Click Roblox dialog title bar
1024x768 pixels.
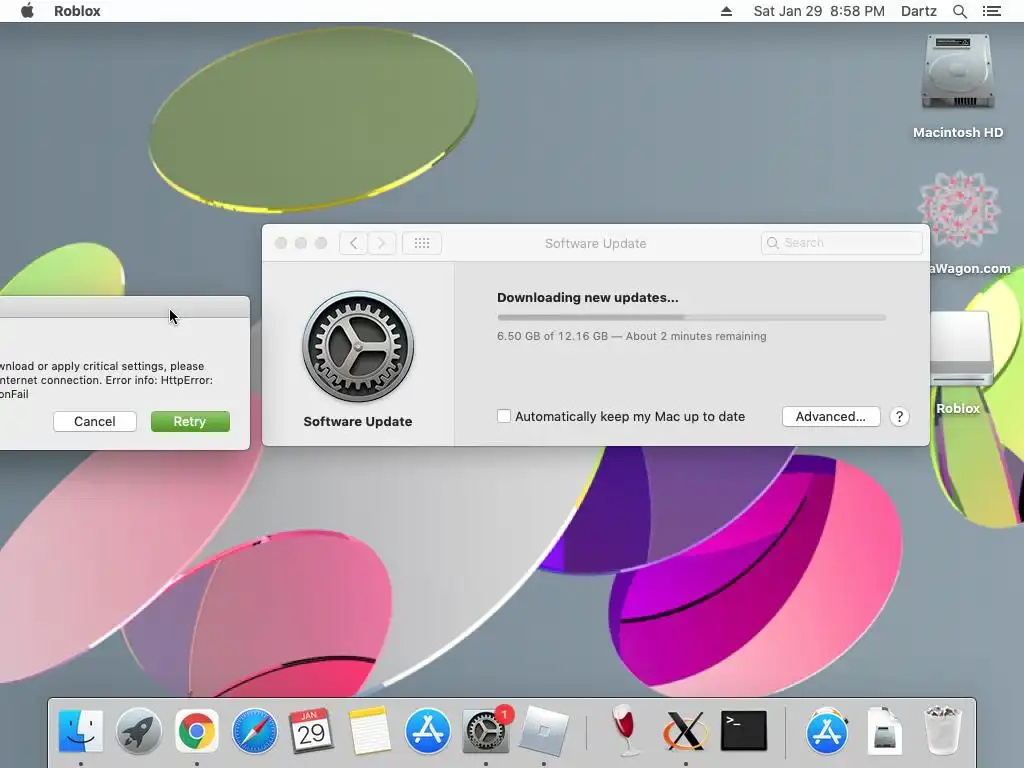click(x=124, y=307)
